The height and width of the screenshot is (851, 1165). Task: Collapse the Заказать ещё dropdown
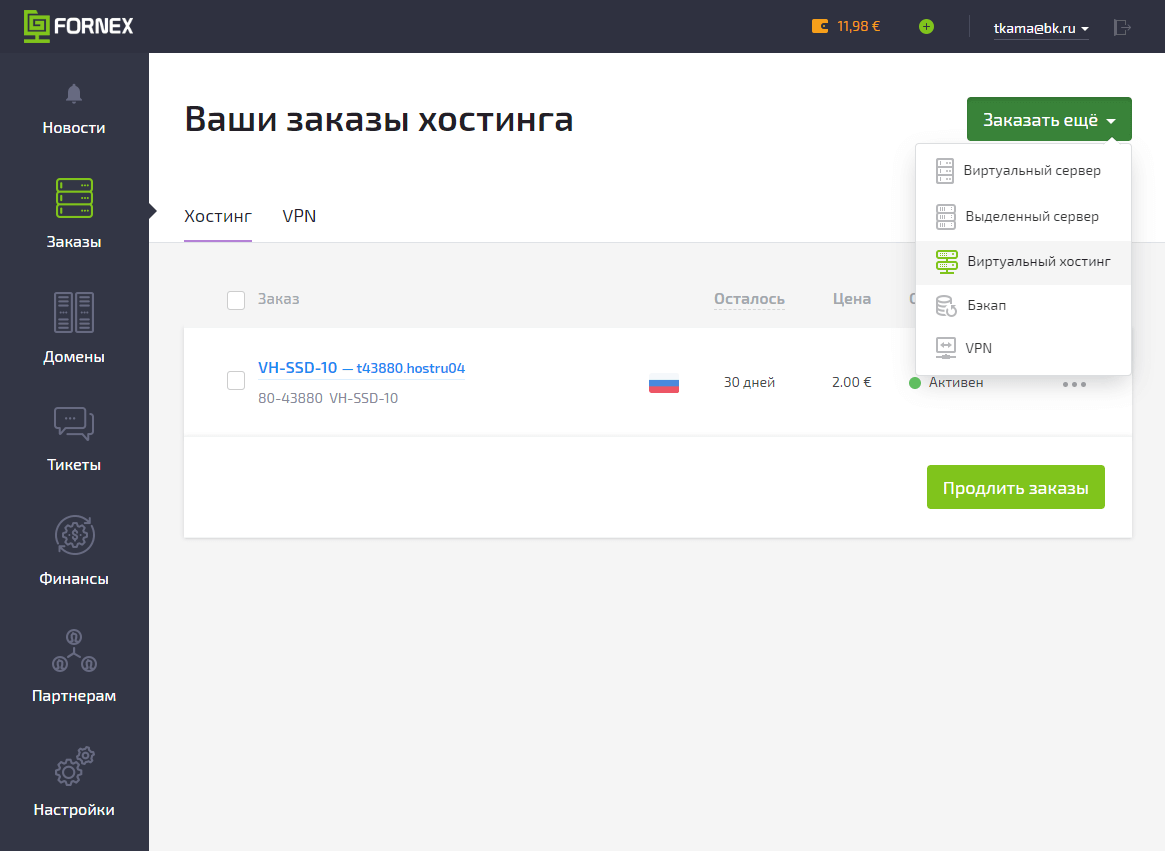point(1048,120)
